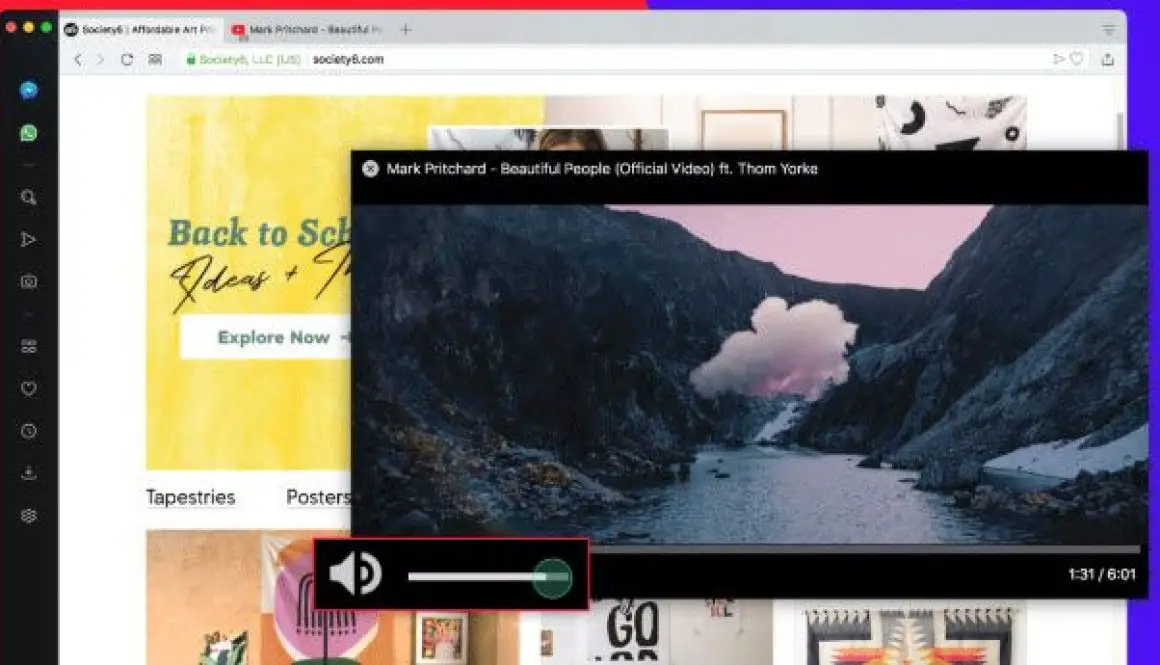Image resolution: width=1160 pixels, height=665 pixels.
Task: Open bookmarks heart icon in sidebar
Action: [x=29, y=388]
